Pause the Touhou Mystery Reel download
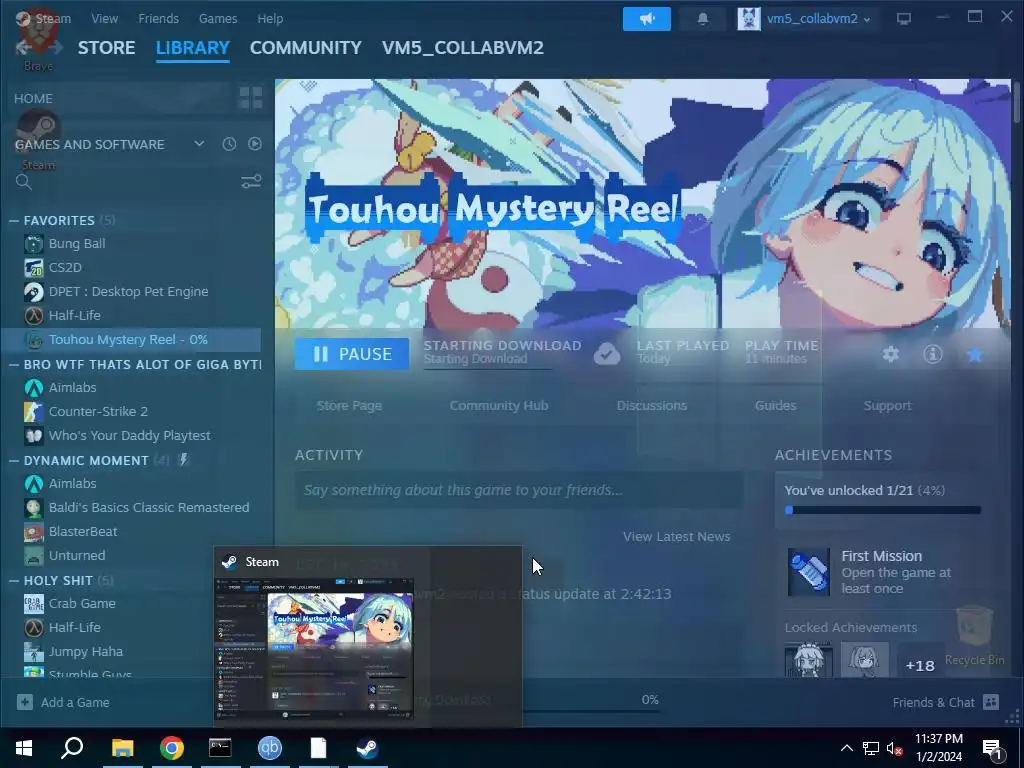This screenshot has height=768, width=1024. pyautogui.click(x=352, y=354)
